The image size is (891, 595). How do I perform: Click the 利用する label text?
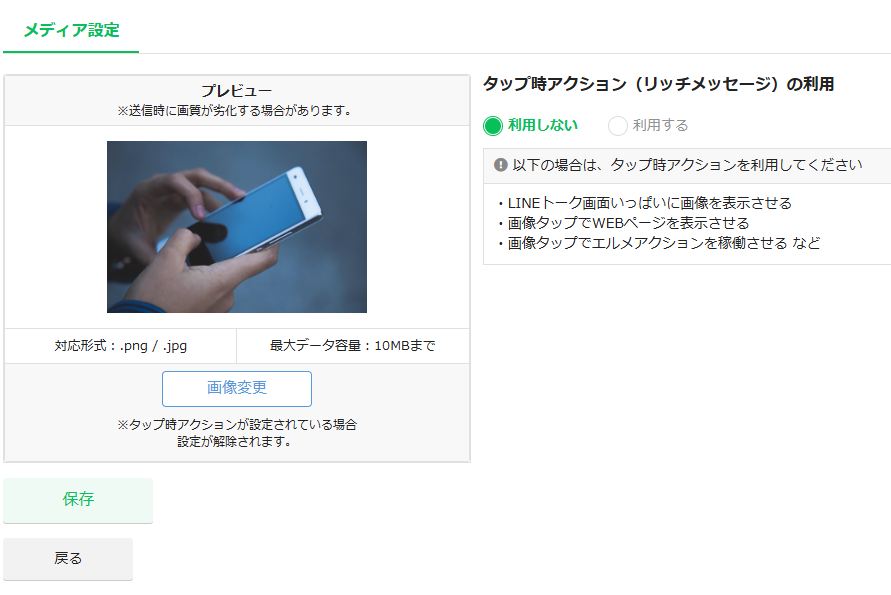(660, 125)
